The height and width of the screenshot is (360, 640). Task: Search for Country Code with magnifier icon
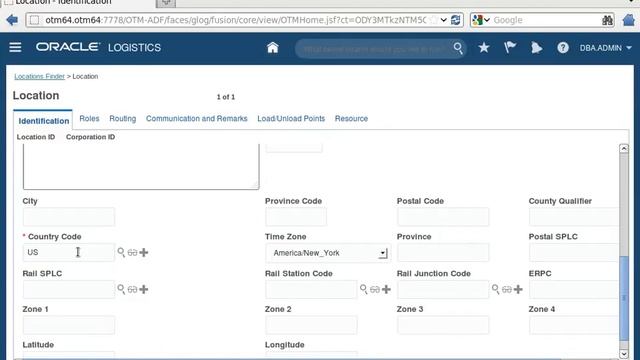(x=121, y=252)
